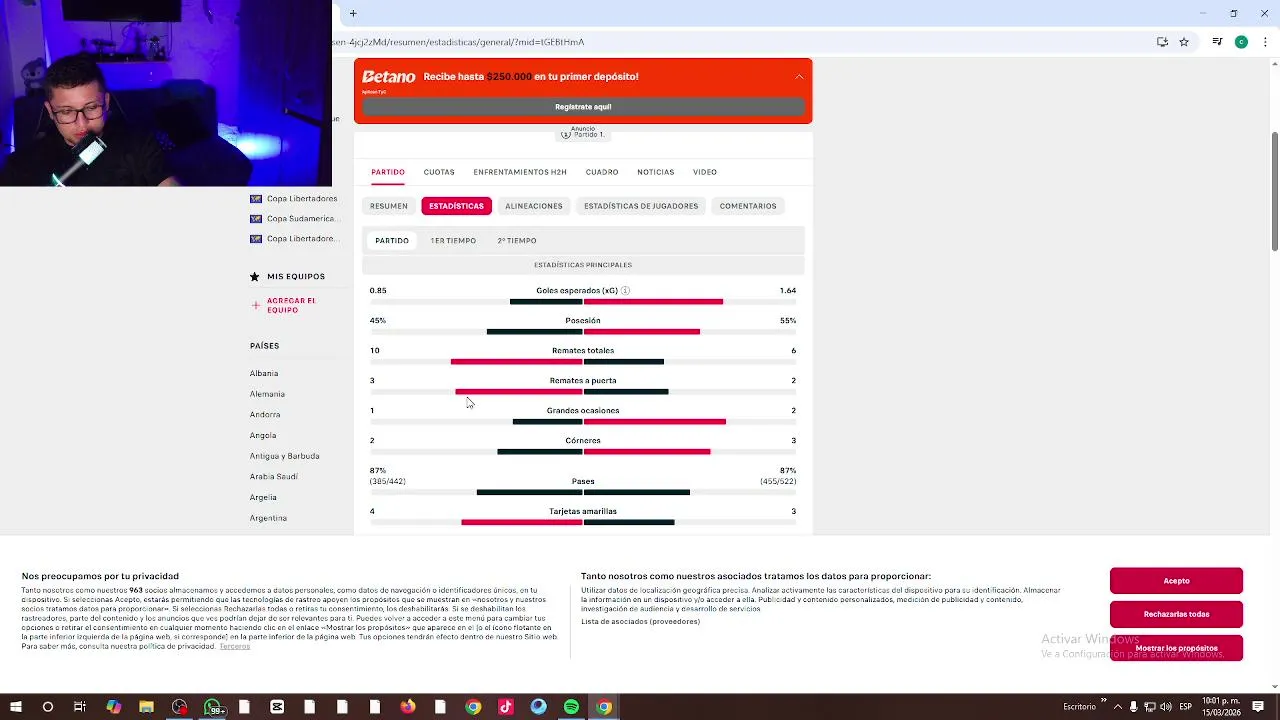Image resolution: width=1280 pixels, height=720 pixels.
Task: Select Alemania in countries list
Action: (267, 394)
